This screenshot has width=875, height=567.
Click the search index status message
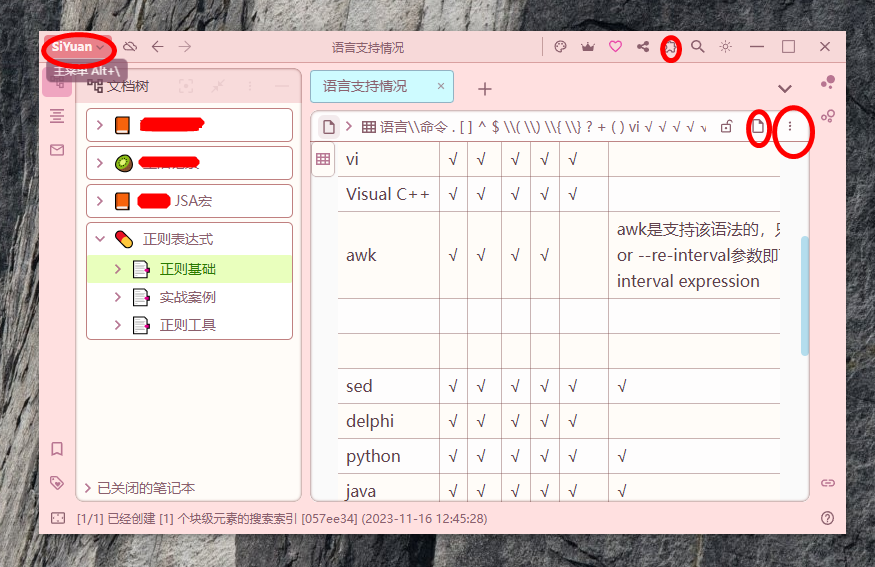(x=282, y=518)
